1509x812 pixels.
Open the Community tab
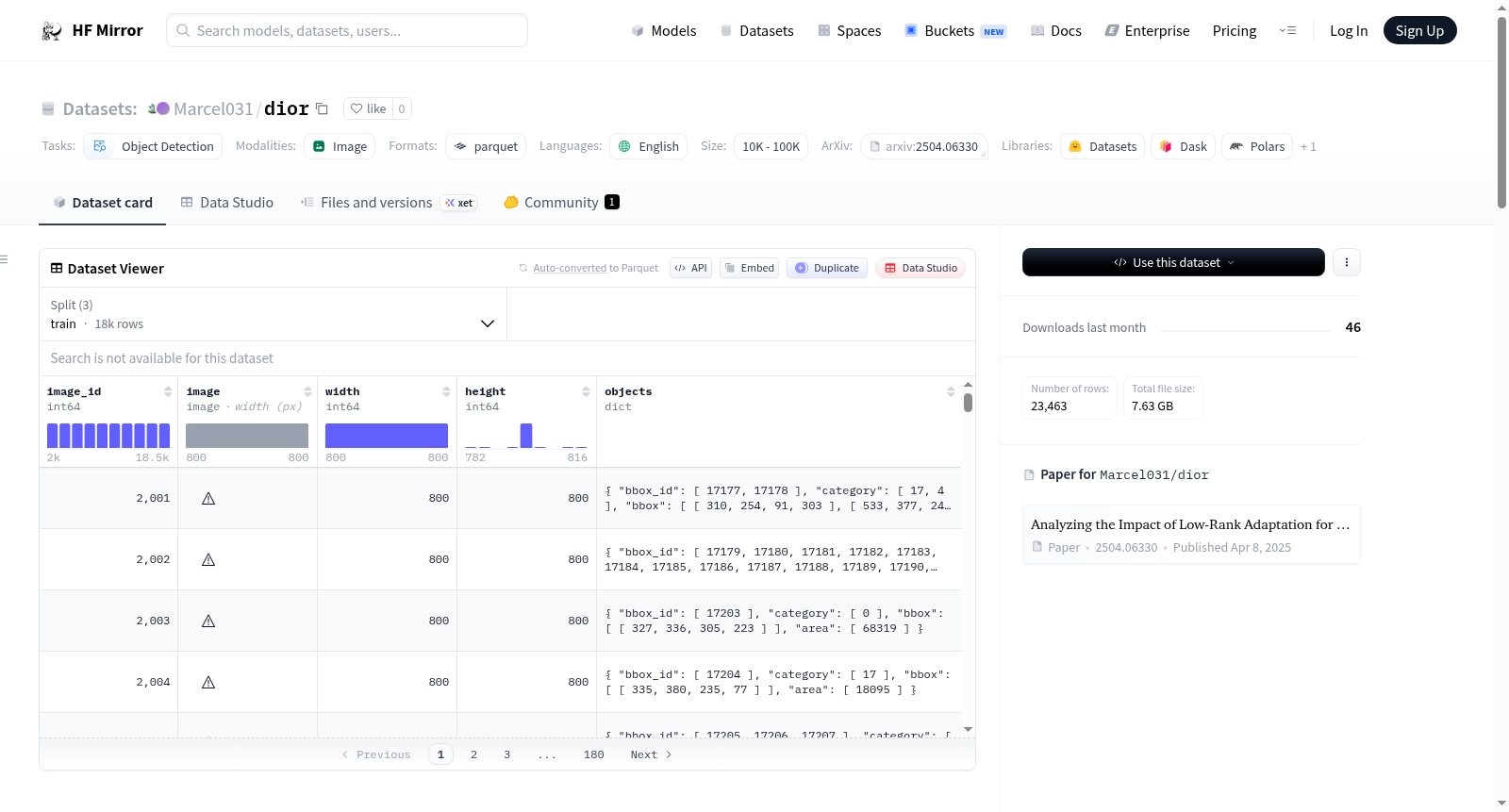(x=562, y=203)
